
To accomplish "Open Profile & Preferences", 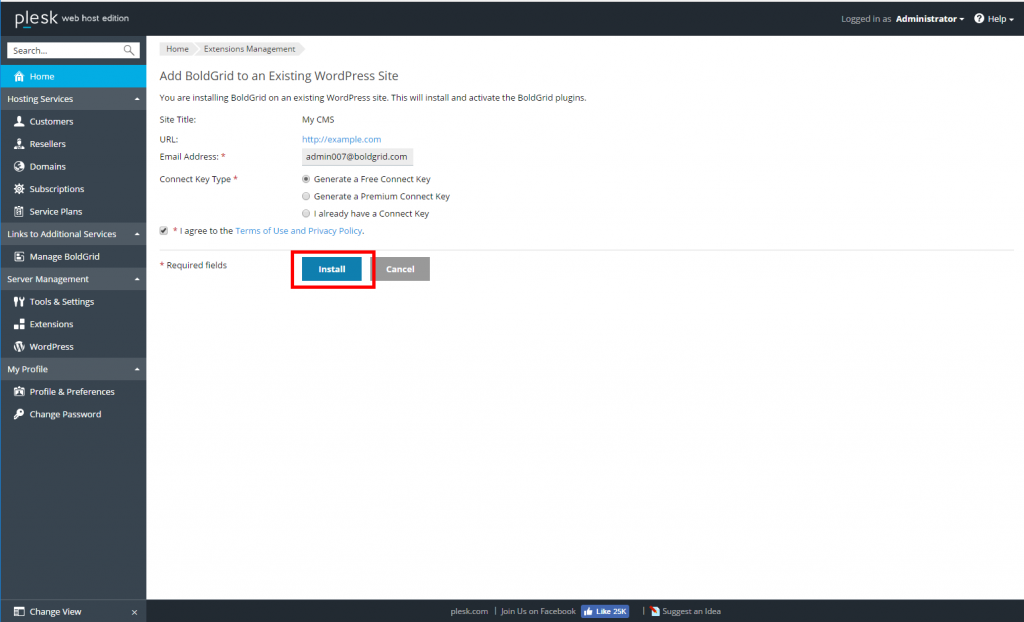I will pos(73,392).
